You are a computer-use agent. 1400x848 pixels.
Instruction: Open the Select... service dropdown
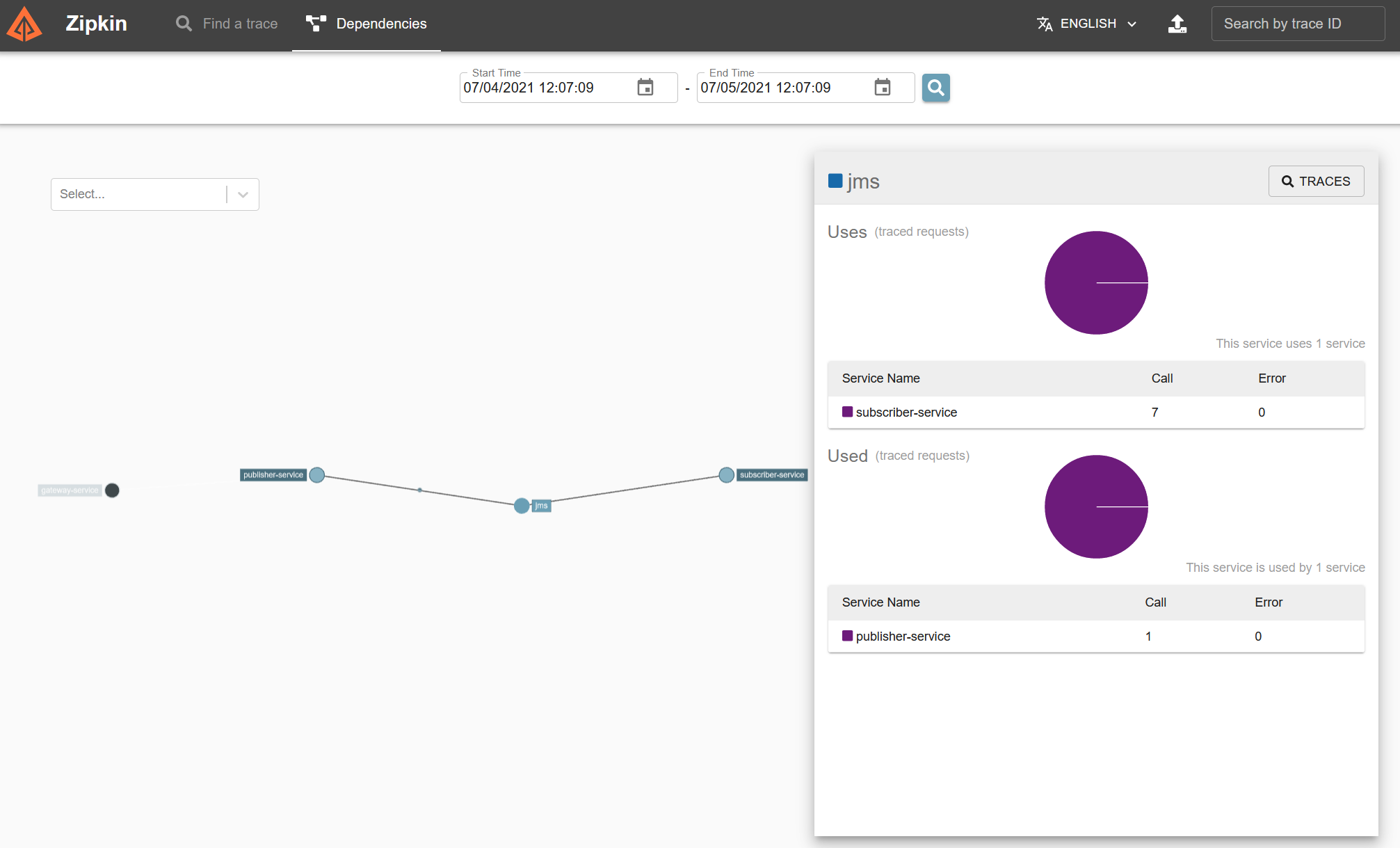139,194
